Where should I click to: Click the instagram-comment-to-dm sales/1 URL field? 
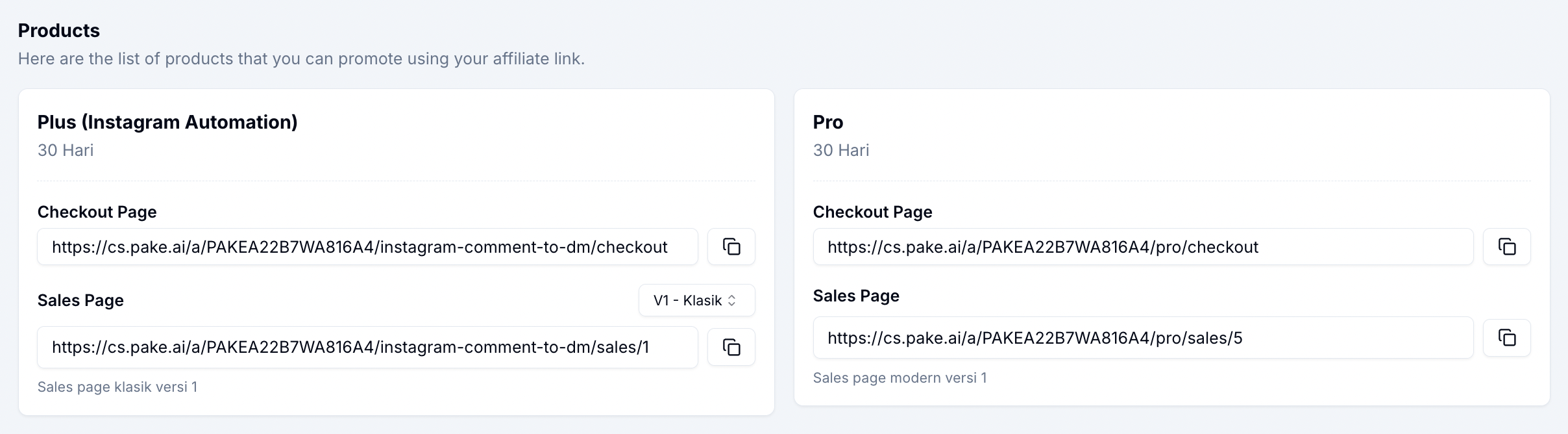[x=367, y=348]
